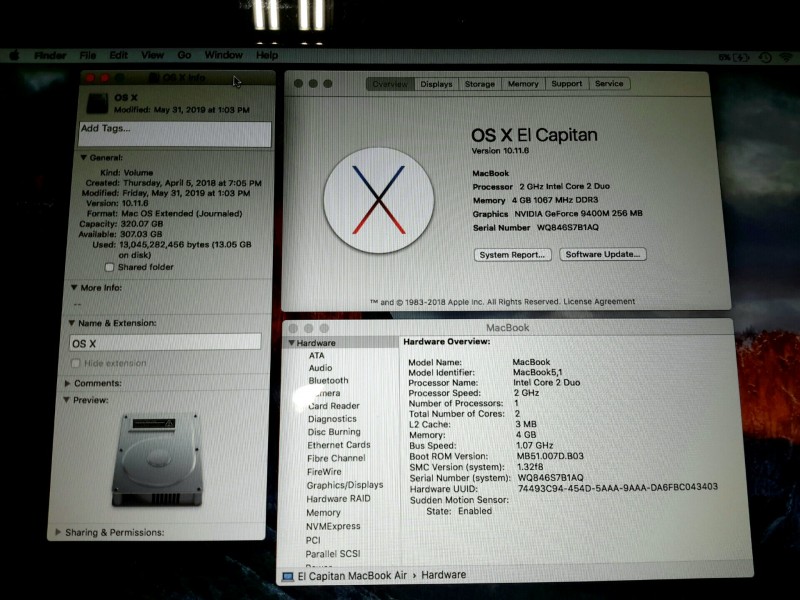
Task: Open the Time Machine menu bar icon
Action: click(x=764, y=58)
